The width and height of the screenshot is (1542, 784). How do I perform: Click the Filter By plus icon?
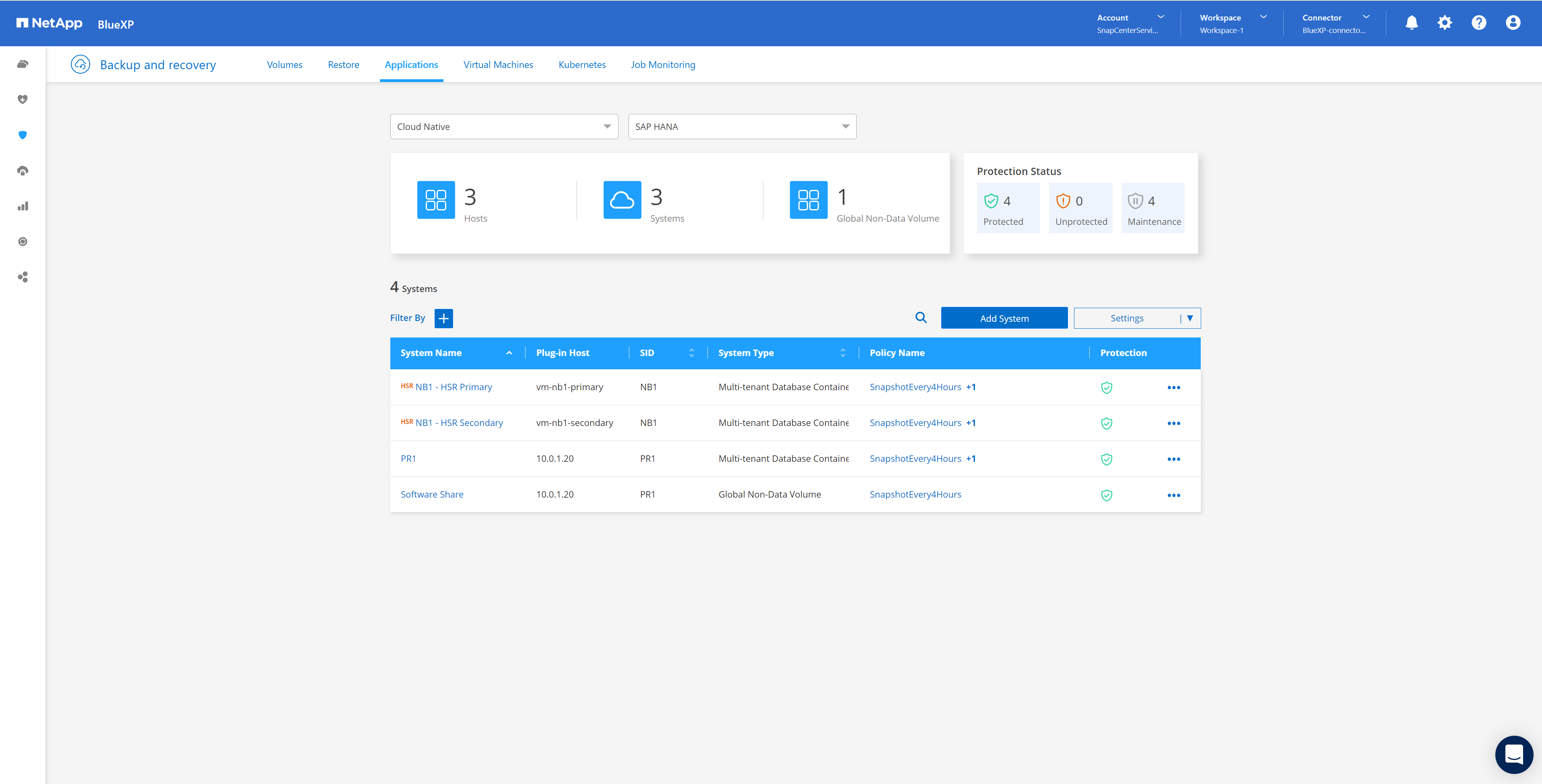click(x=443, y=319)
